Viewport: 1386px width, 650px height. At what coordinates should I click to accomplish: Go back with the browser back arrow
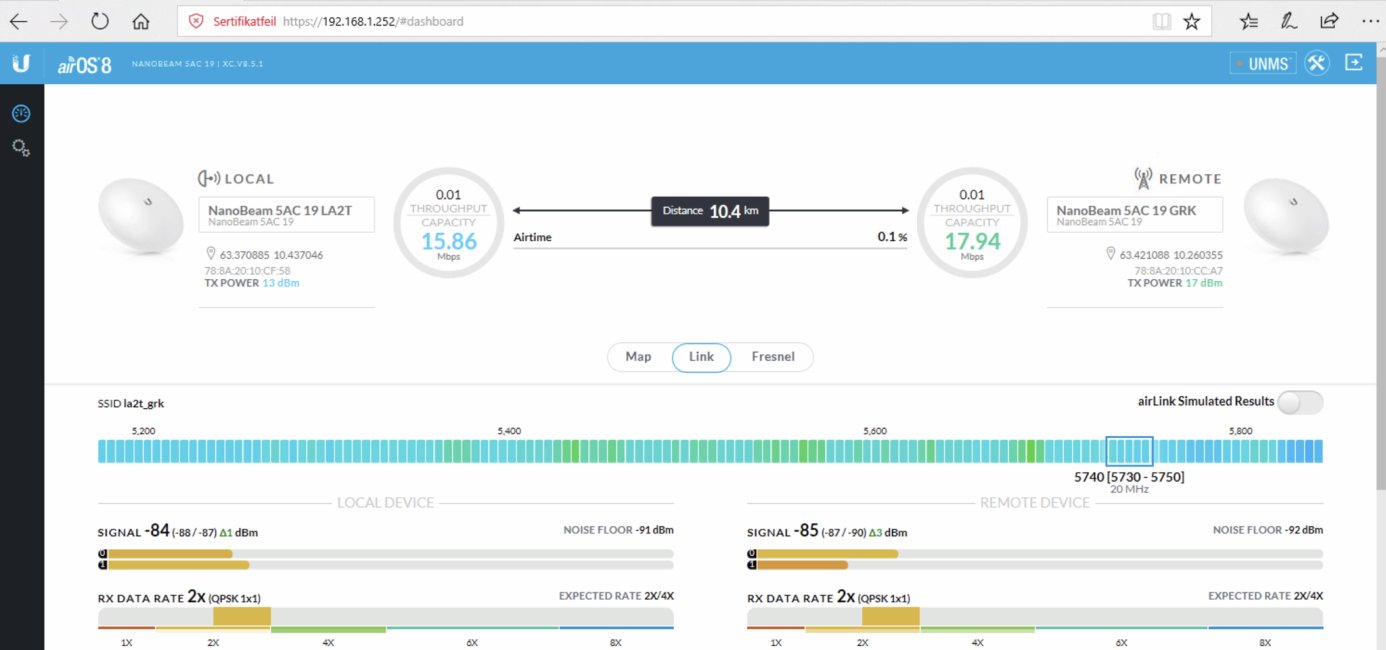point(19,21)
